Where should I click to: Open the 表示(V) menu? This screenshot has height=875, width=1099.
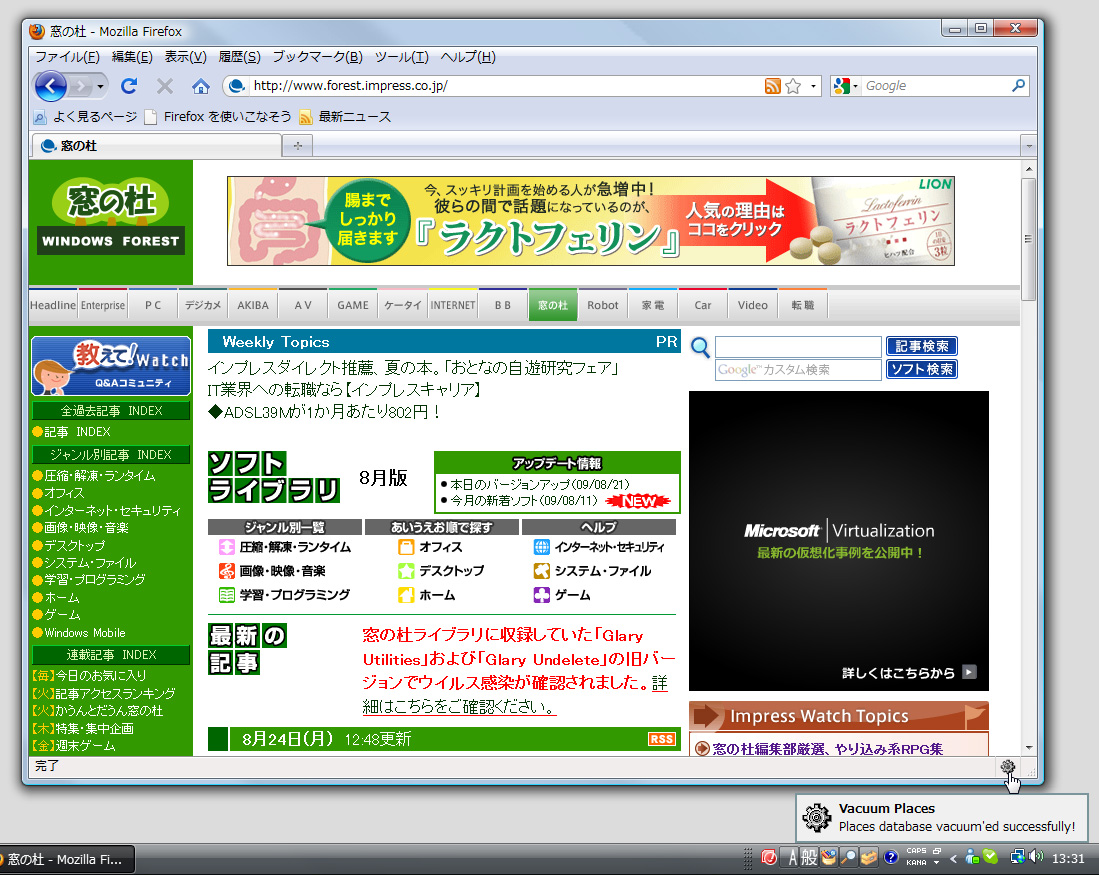coord(185,57)
